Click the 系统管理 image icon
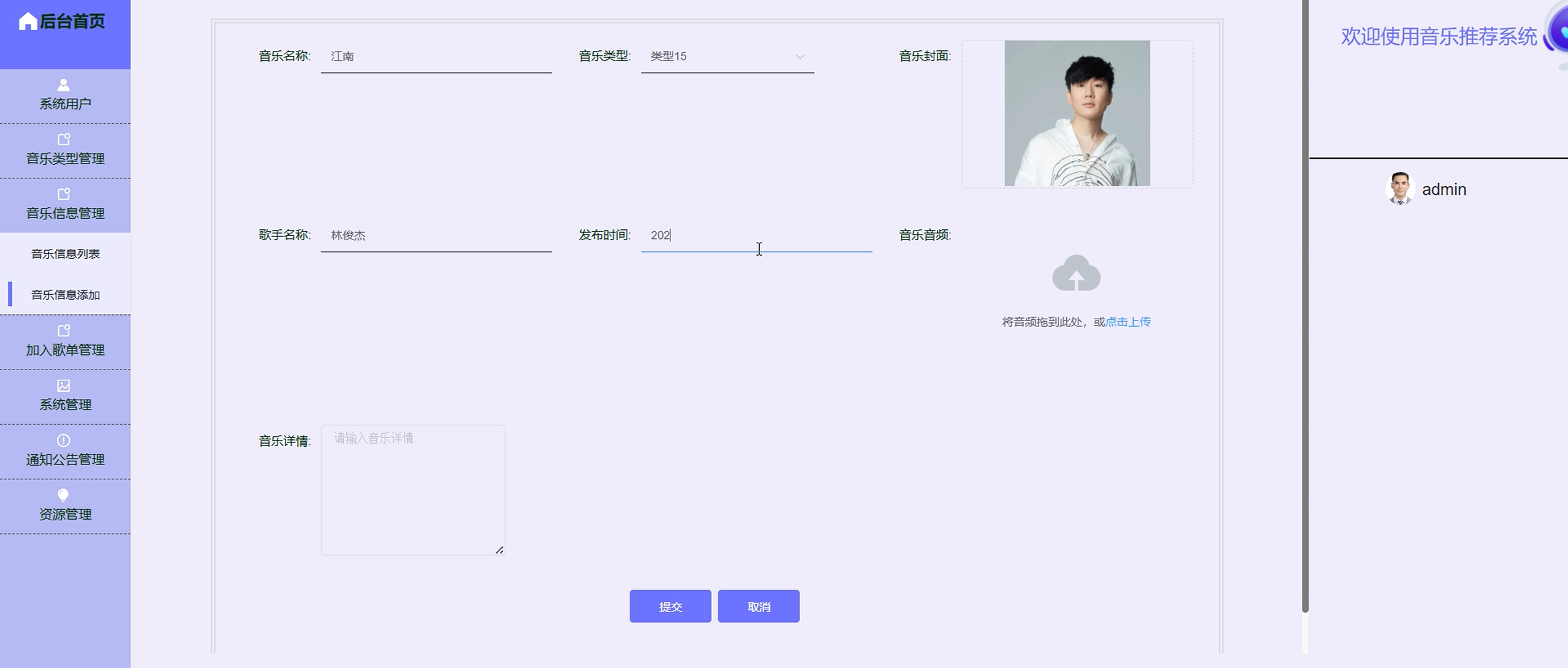The image size is (1568, 668). (x=64, y=385)
